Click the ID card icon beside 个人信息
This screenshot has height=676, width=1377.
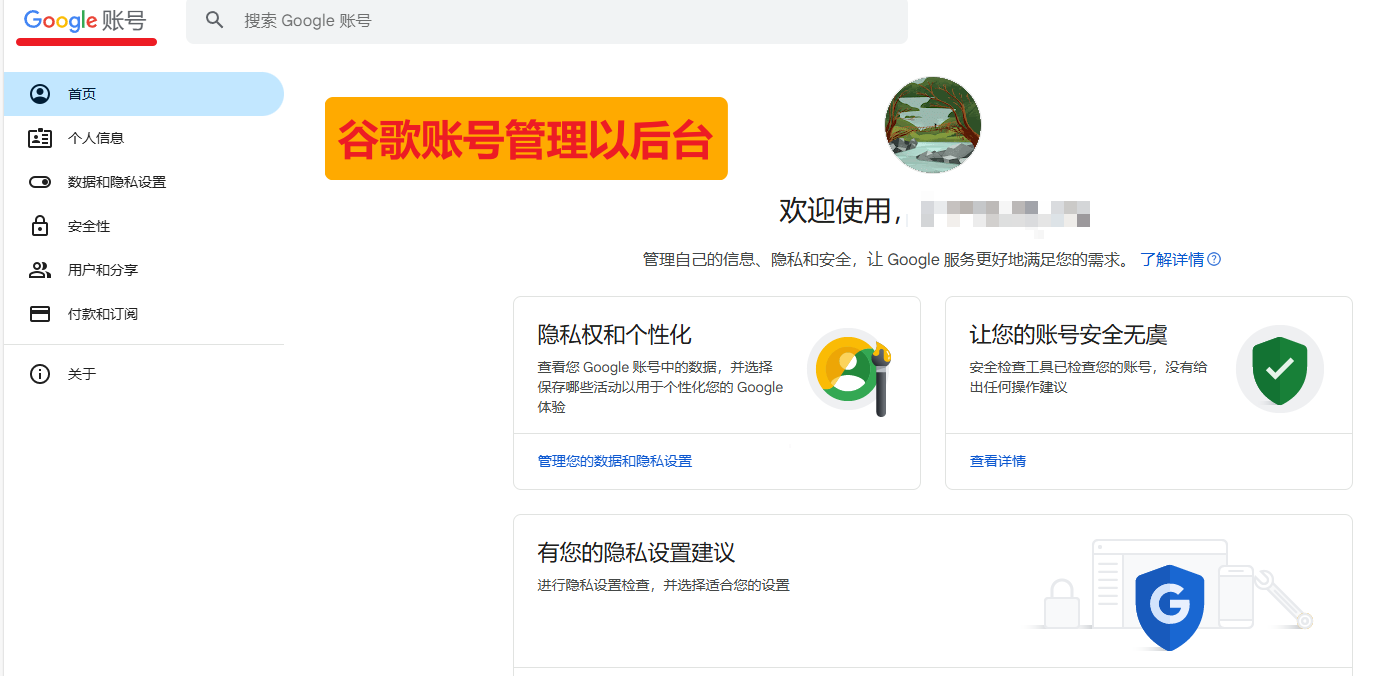(x=40, y=138)
